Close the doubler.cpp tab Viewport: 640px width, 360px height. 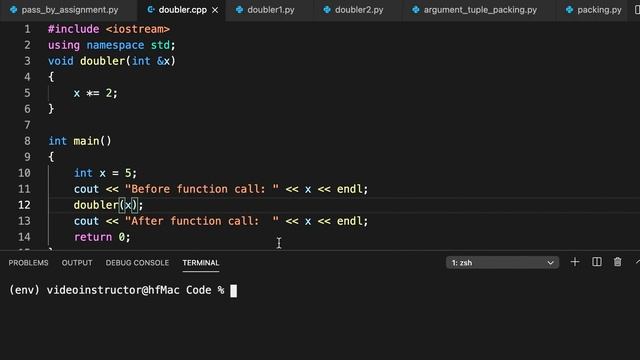coord(215,10)
